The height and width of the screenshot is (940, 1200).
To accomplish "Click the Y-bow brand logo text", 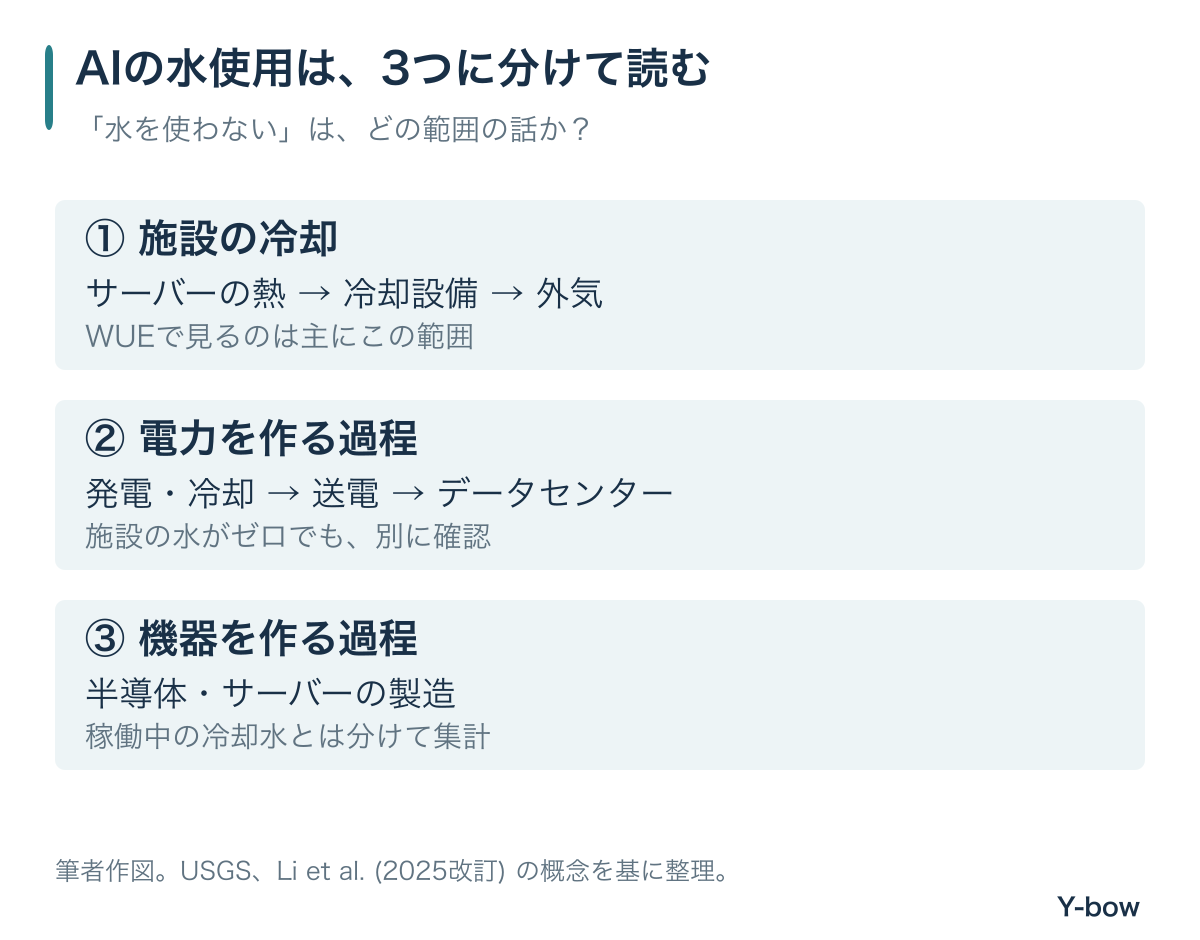I will pyautogui.click(x=1098, y=907).
